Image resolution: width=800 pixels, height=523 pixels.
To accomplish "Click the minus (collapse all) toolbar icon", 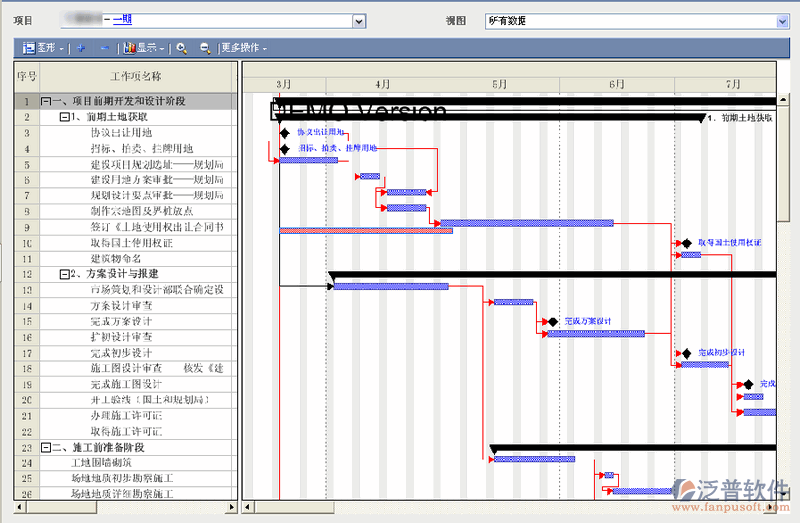I will coord(104,47).
